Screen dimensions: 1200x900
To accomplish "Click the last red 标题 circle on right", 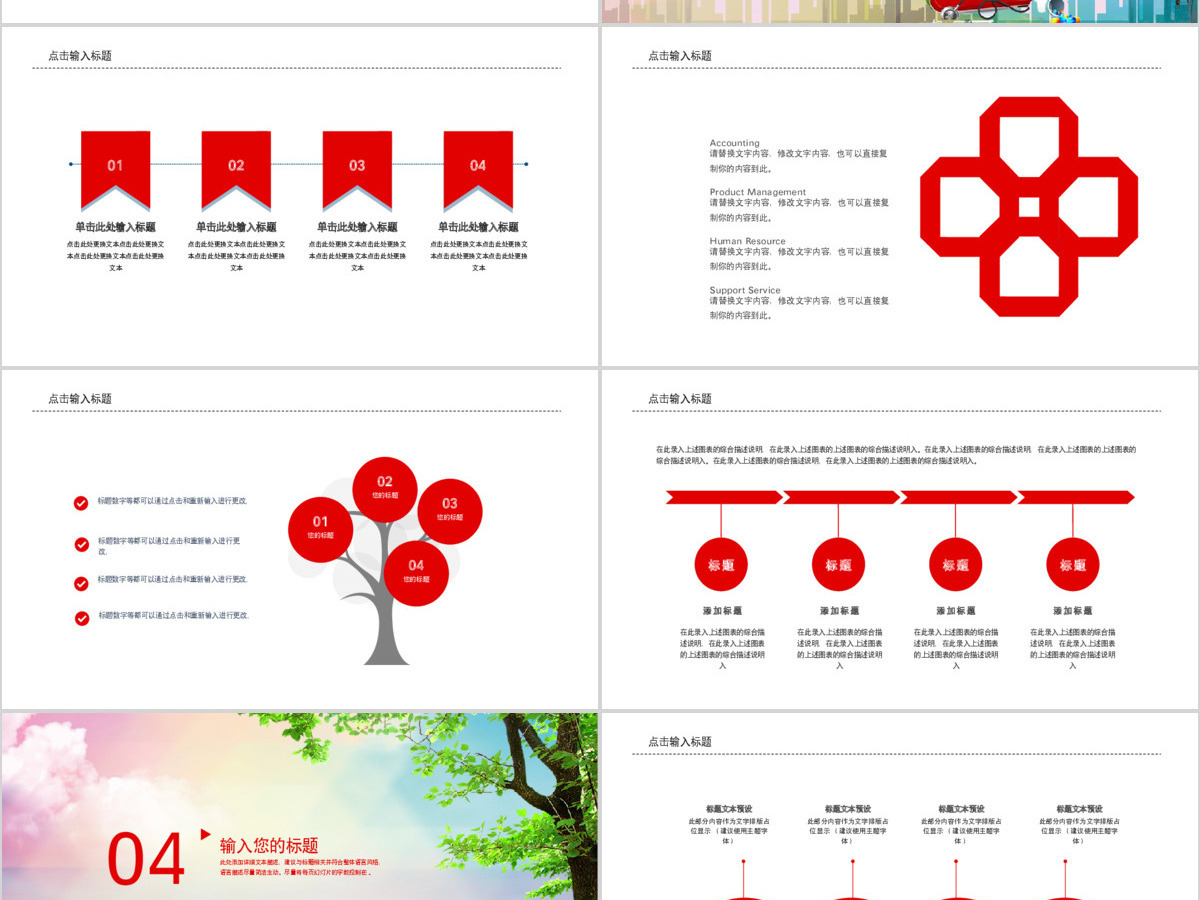I will [x=1073, y=565].
